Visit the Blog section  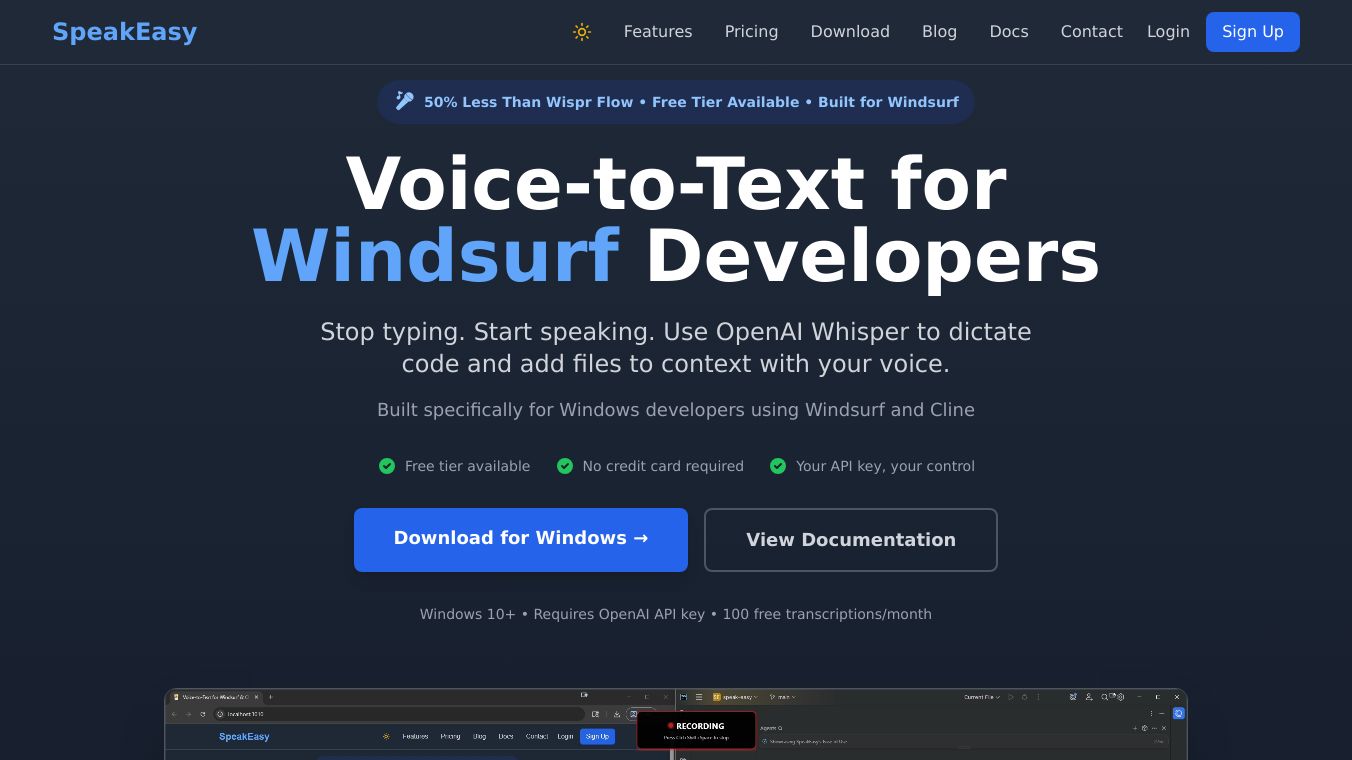[939, 32]
